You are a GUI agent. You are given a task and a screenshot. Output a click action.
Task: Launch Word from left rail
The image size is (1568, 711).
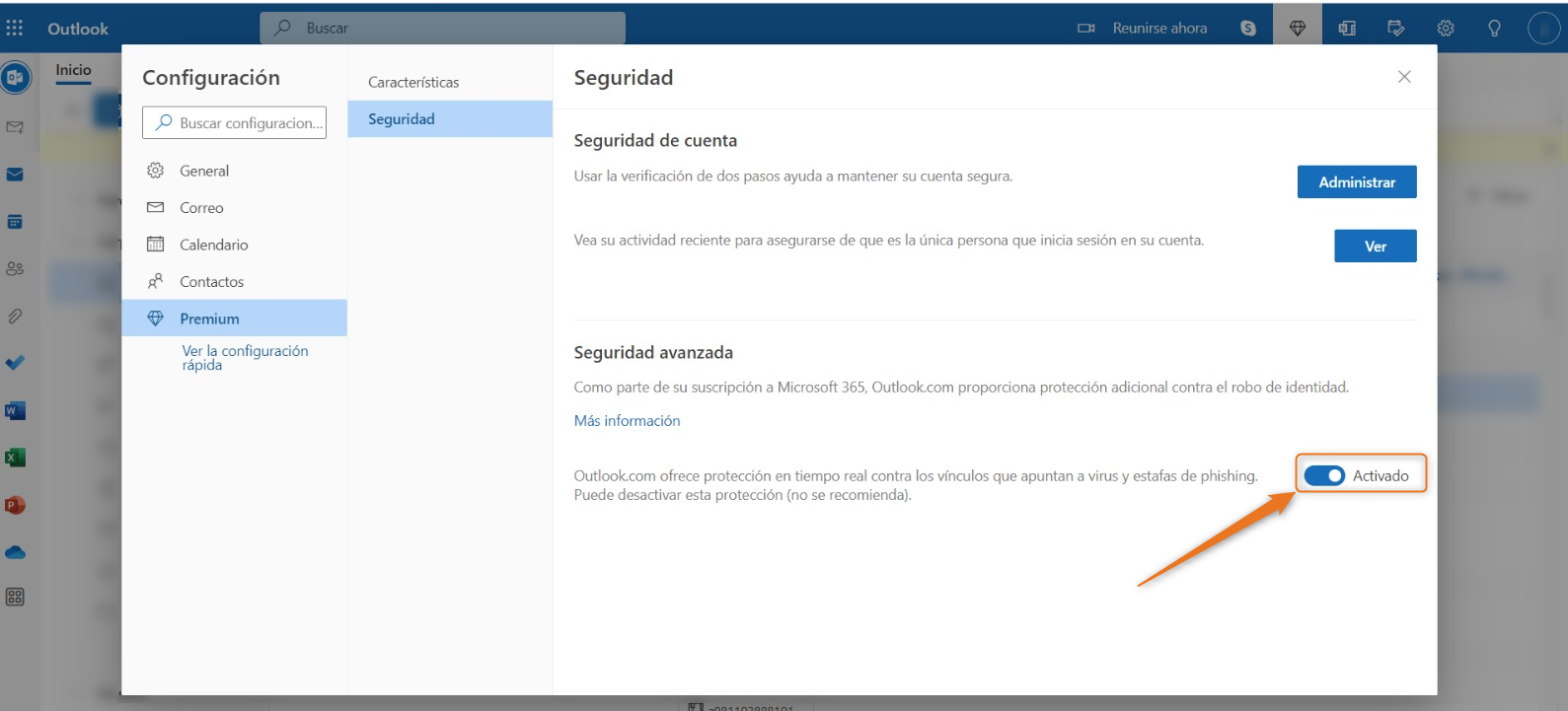[x=15, y=410]
